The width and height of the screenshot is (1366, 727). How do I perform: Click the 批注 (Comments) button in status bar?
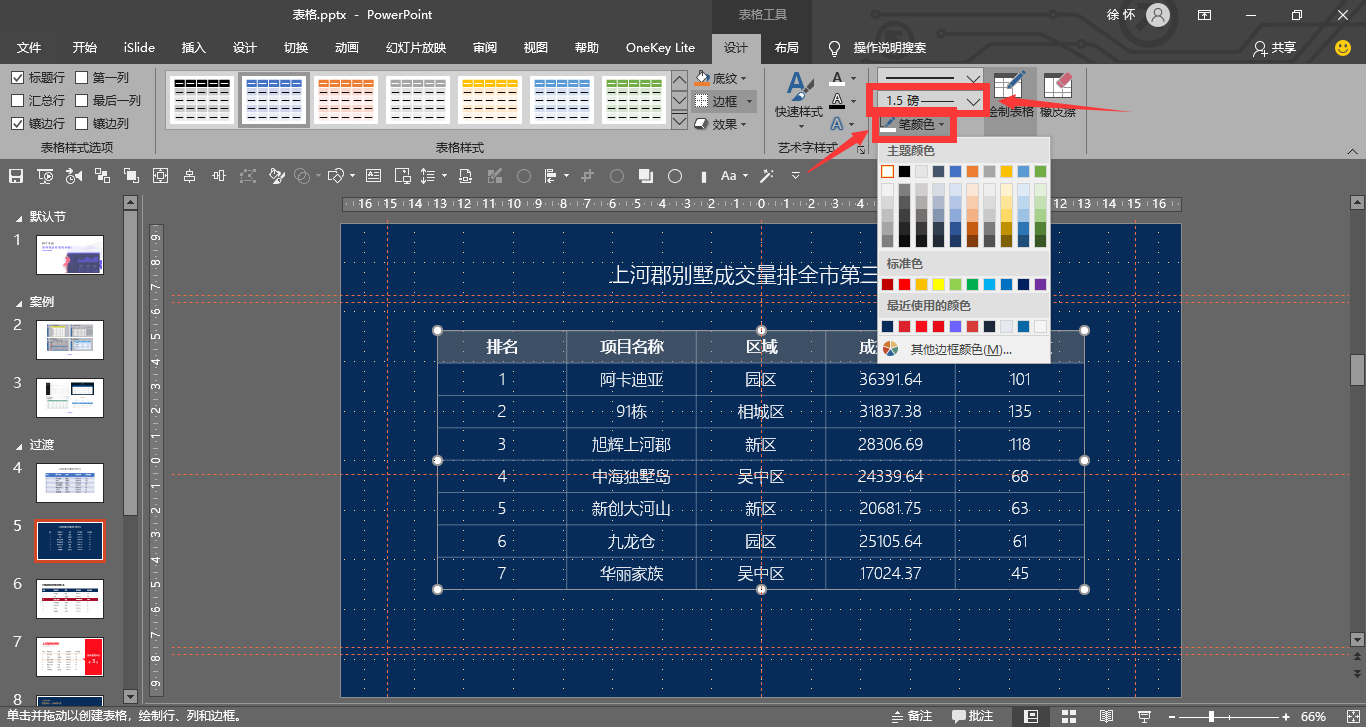click(x=973, y=716)
